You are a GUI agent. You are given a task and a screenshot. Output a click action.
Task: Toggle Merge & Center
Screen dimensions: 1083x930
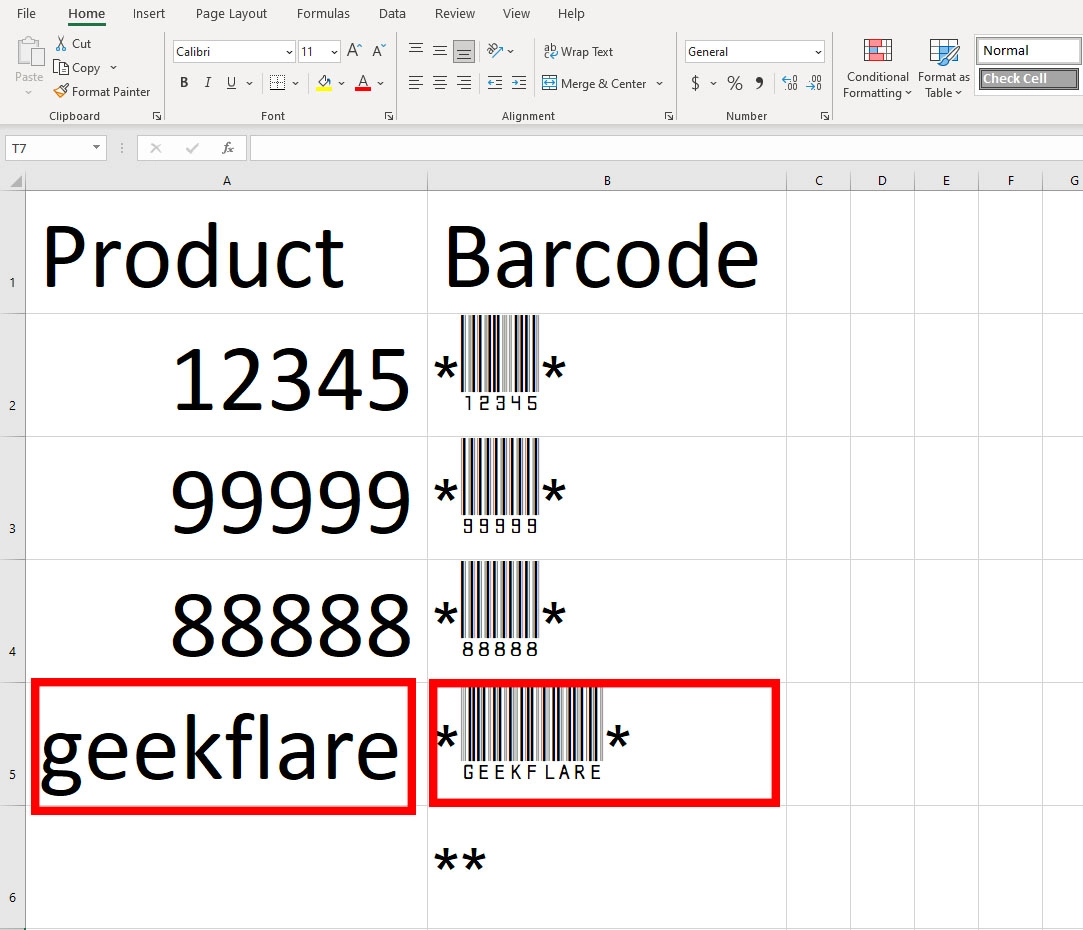(x=595, y=84)
